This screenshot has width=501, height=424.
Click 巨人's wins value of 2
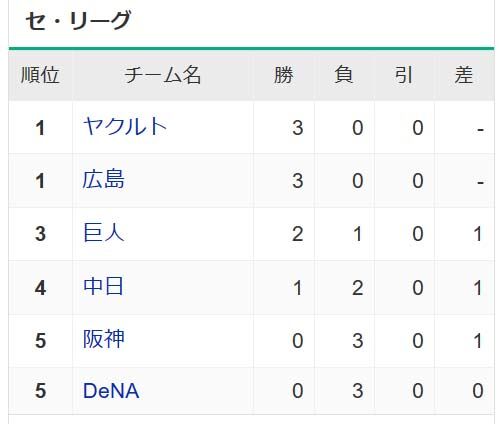point(298,234)
